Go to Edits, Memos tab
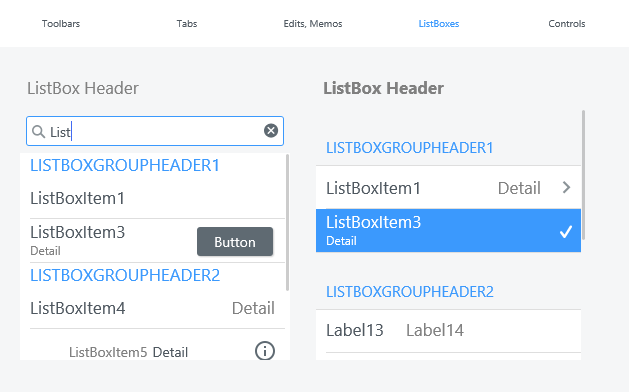 (313, 24)
